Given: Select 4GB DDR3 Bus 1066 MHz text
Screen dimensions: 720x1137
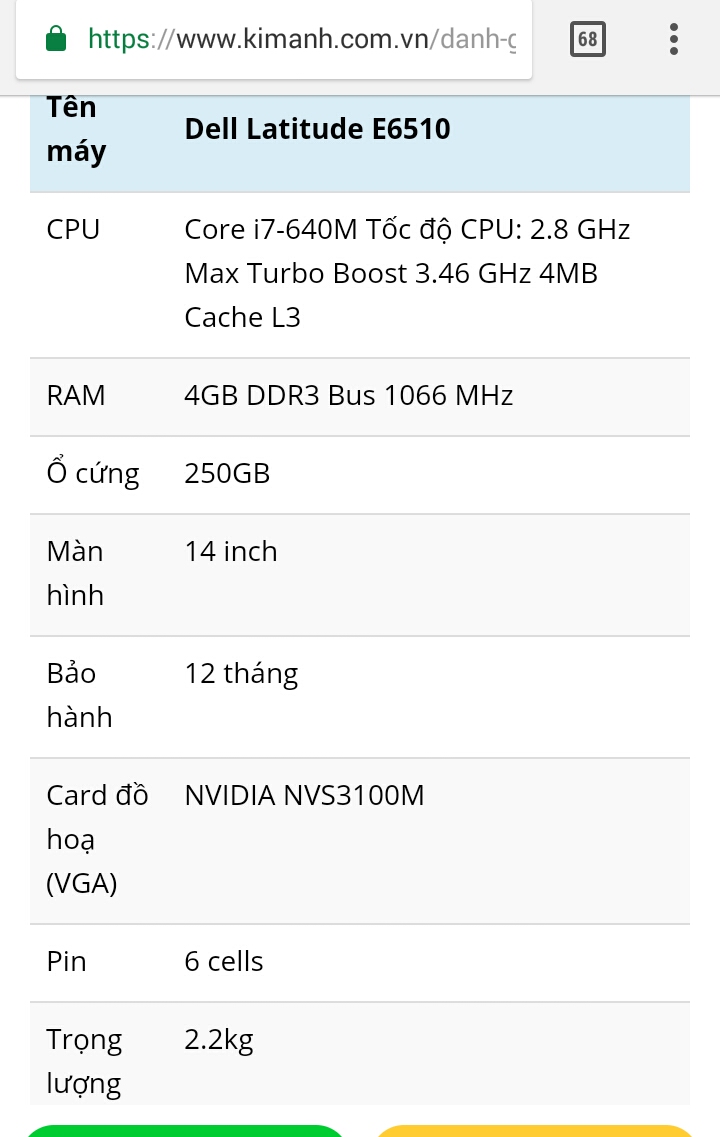Looking at the screenshot, I should click(x=349, y=395).
